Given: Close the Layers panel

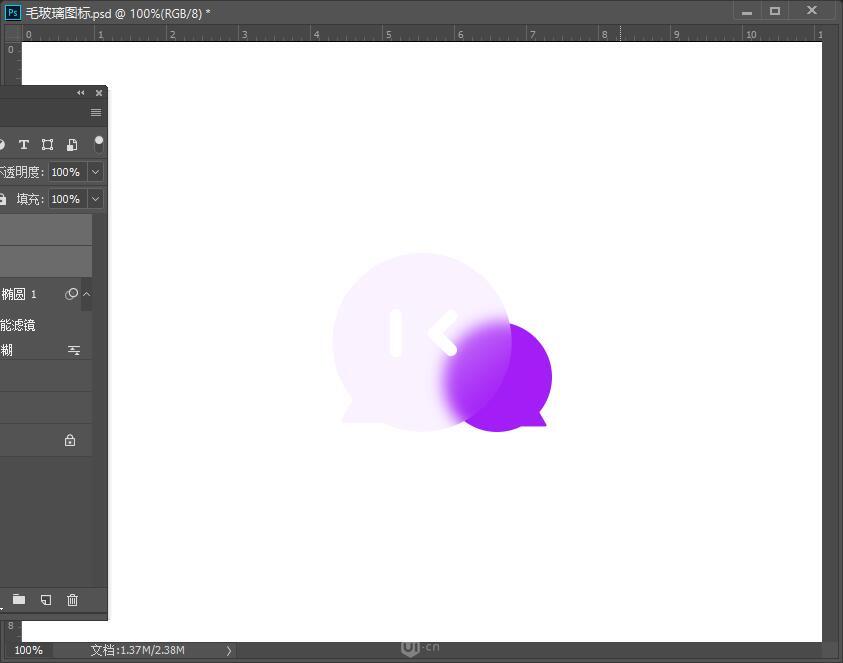Looking at the screenshot, I should [x=98, y=92].
